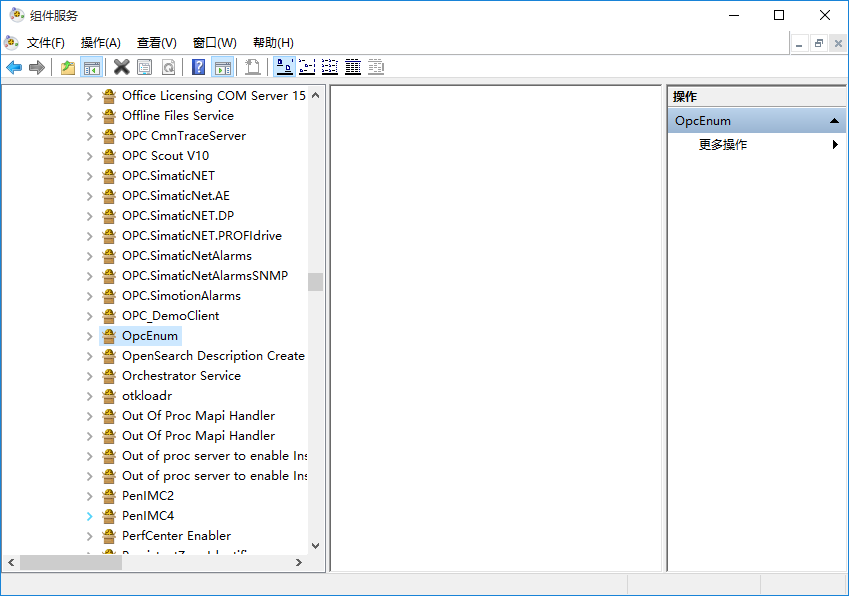This screenshot has width=849, height=596.
Task: Select the otkloadr entry text
Action: (x=147, y=396)
